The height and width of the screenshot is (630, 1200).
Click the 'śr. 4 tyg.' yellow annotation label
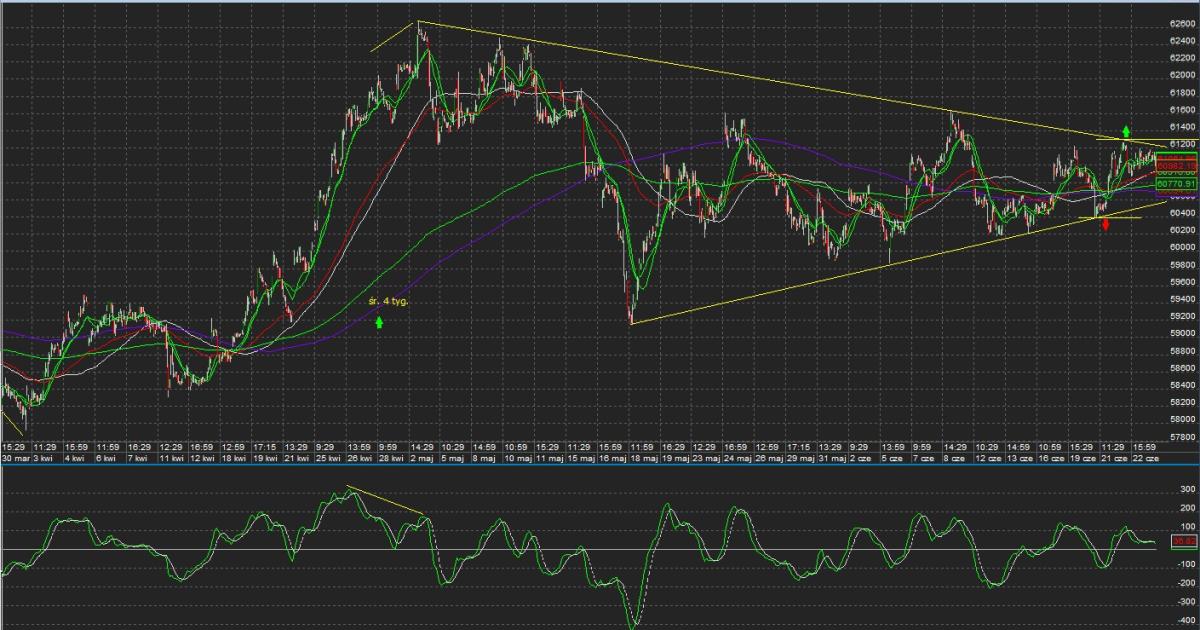(387, 300)
